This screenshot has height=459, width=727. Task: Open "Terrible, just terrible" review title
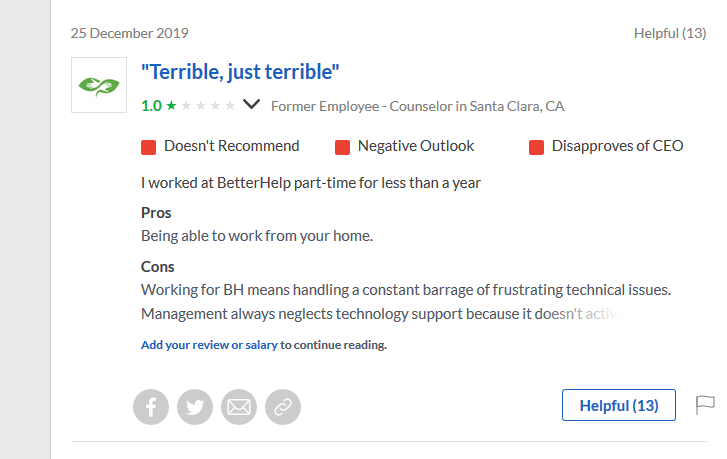tap(240, 72)
